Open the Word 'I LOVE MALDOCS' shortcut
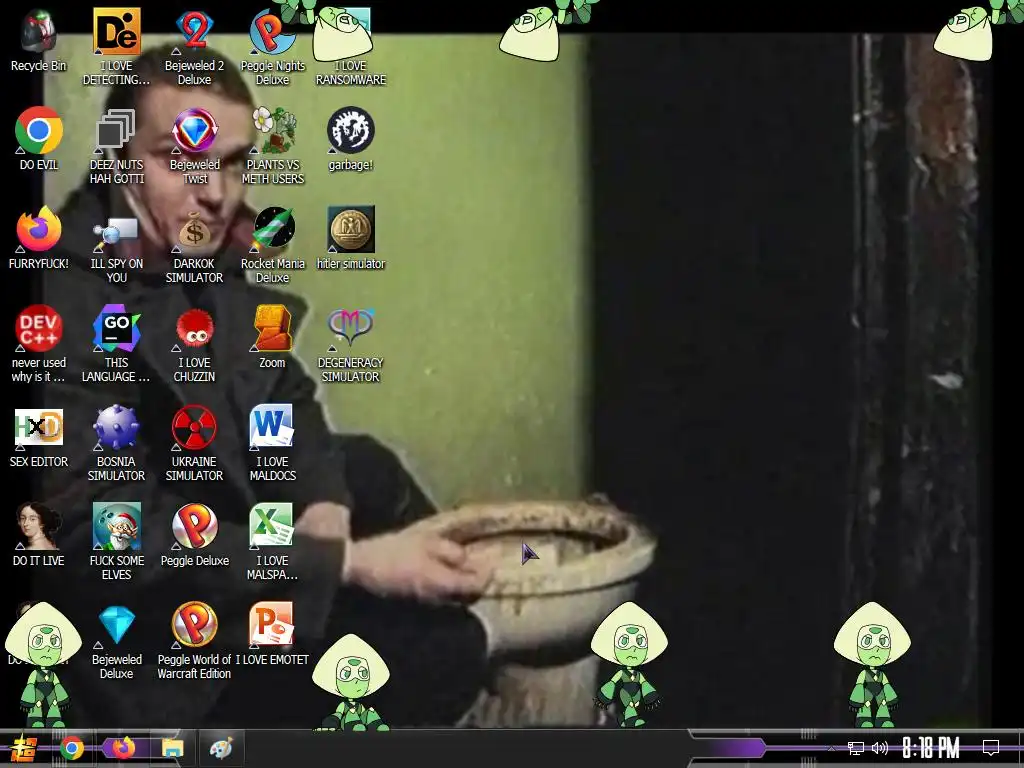Viewport: 1024px width, 768px height. click(x=272, y=428)
